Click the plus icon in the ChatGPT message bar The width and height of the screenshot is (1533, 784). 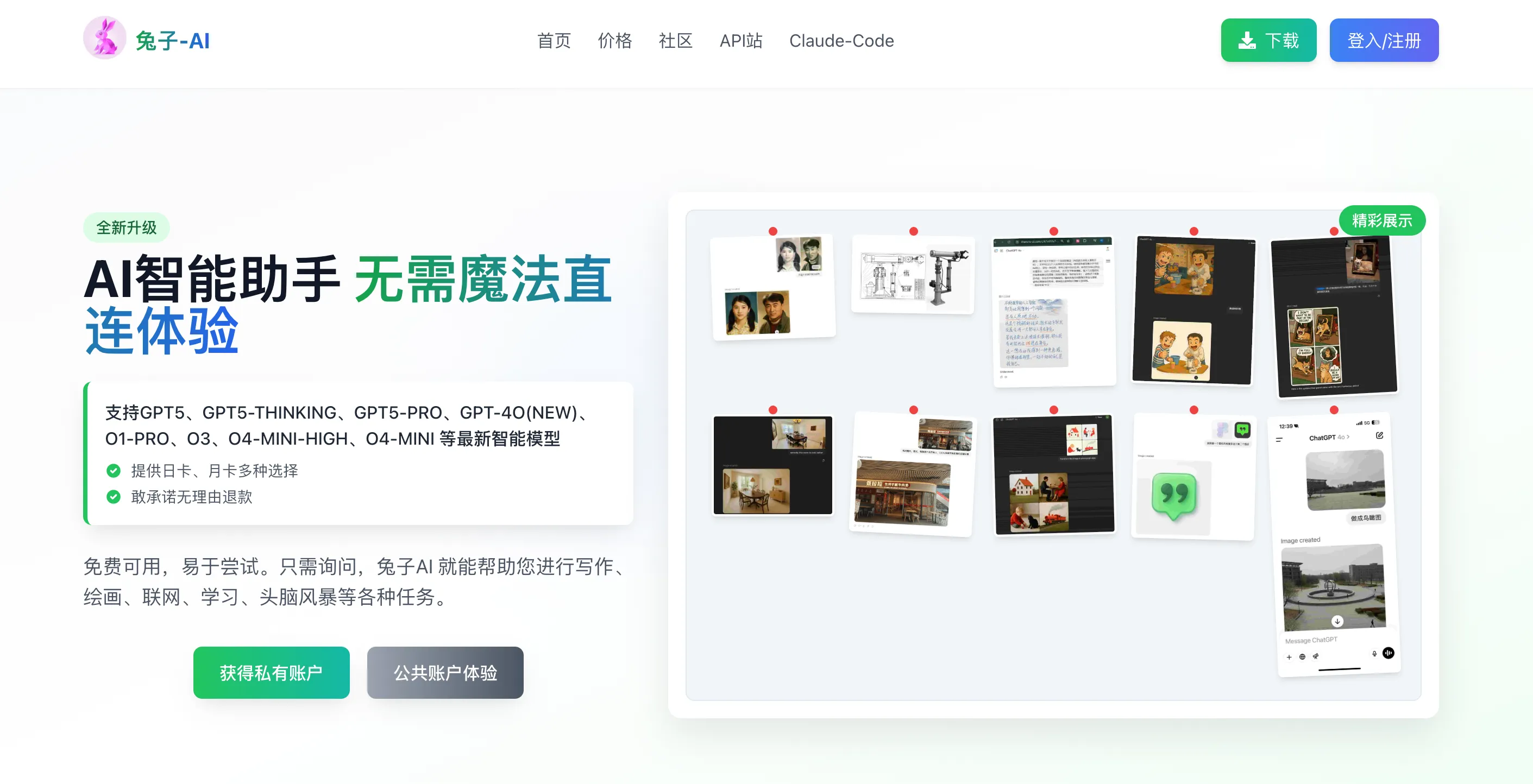tap(1289, 658)
